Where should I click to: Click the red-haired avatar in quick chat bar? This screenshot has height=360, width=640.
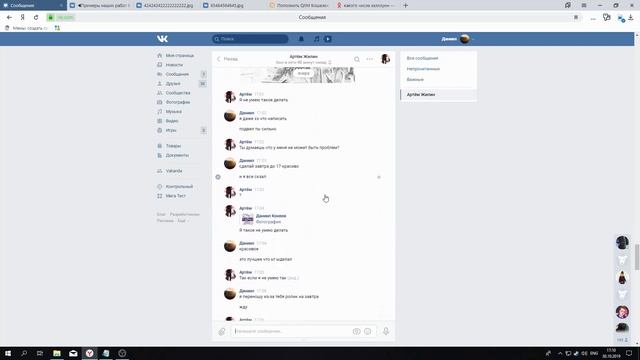pos(622,312)
